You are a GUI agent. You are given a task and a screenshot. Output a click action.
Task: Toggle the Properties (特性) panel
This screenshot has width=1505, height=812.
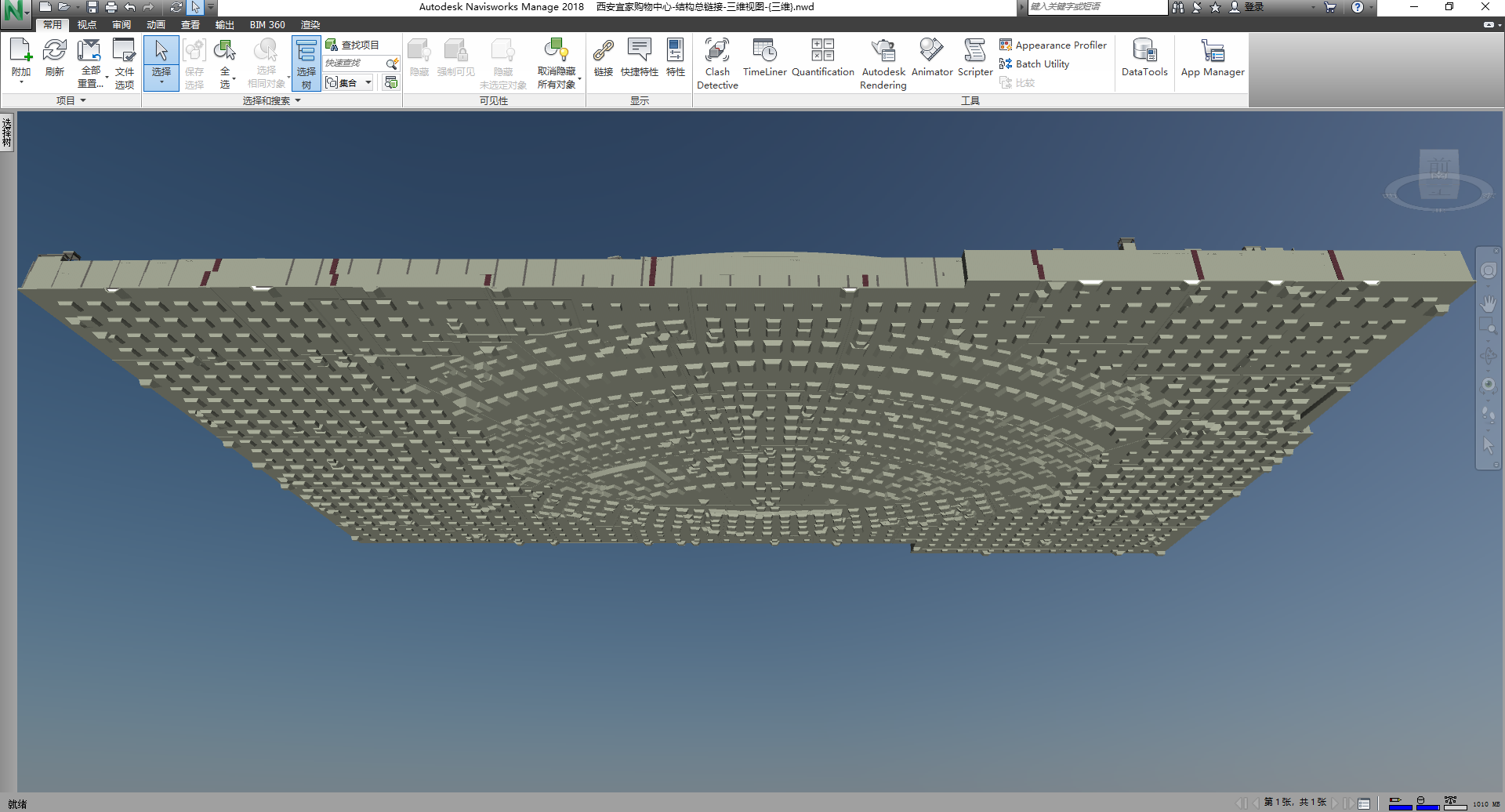pyautogui.click(x=675, y=57)
